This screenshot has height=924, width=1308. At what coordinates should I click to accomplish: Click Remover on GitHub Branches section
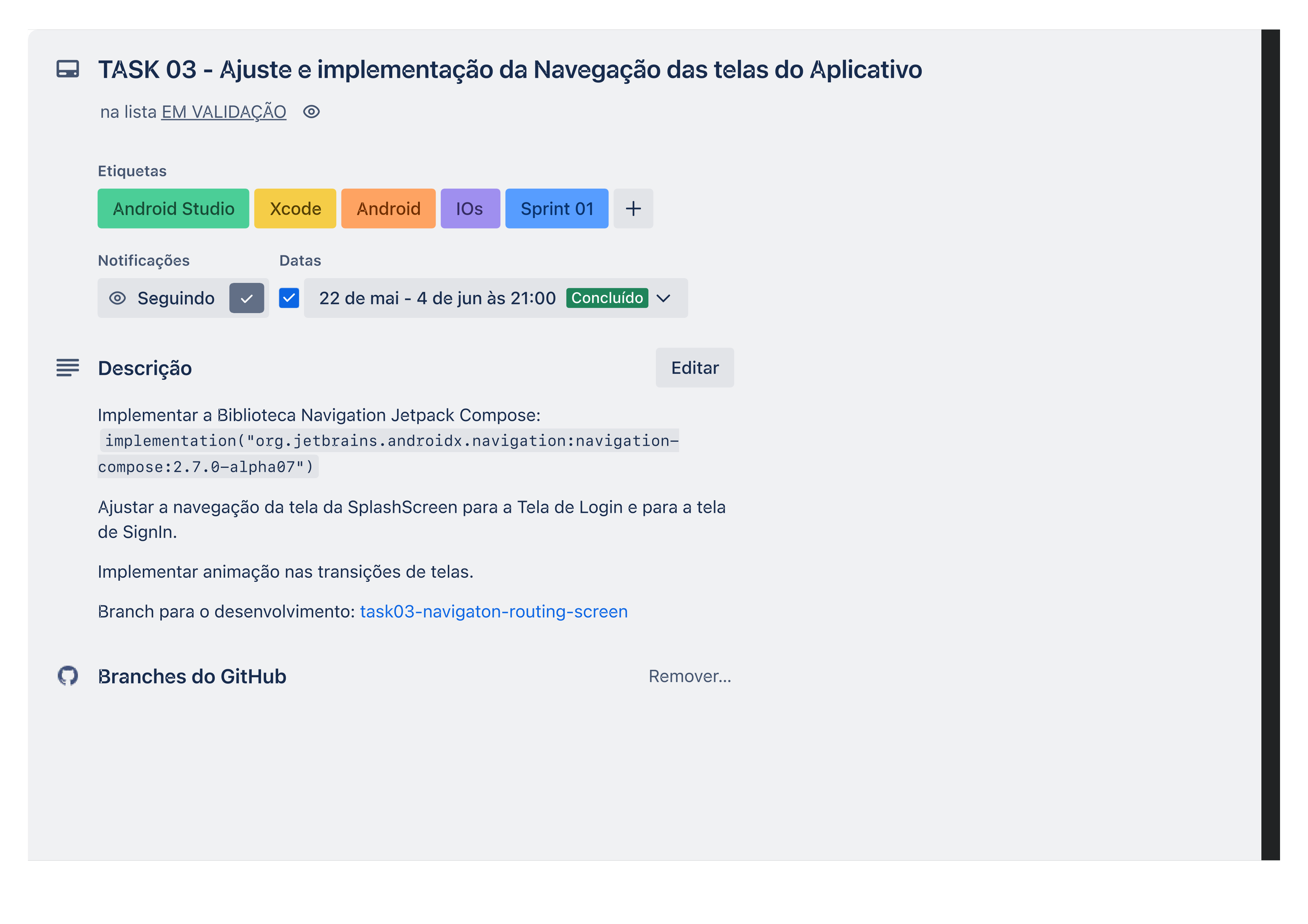pyautogui.click(x=690, y=675)
